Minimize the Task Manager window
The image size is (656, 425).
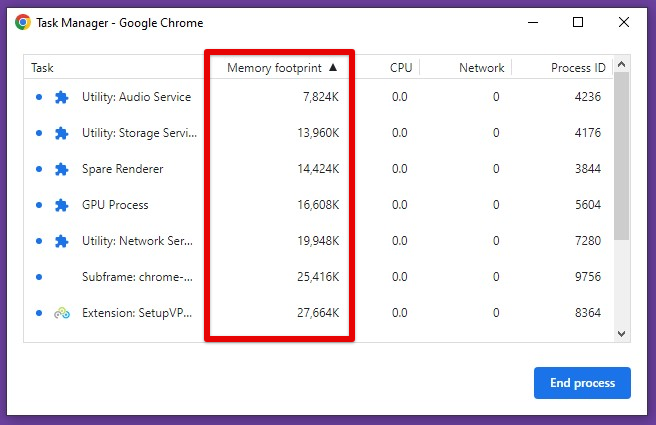(x=533, y=22)
